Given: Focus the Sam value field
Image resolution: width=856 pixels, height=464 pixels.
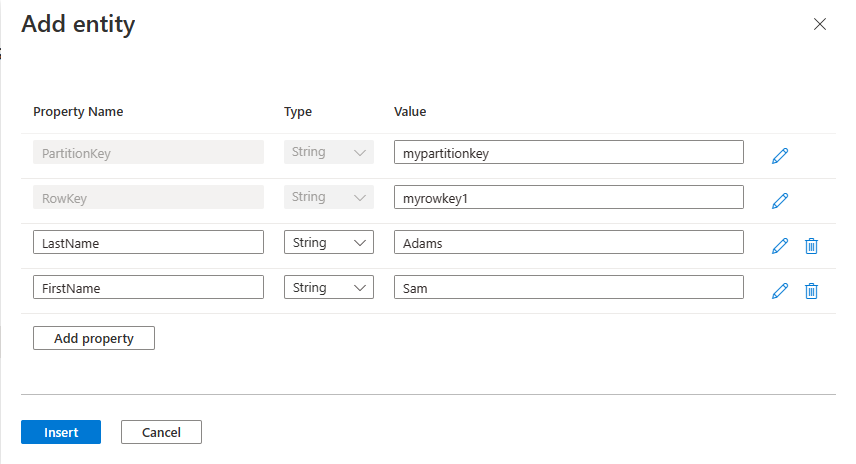Looking at the screenshot, I should click(x=569, y=287).
